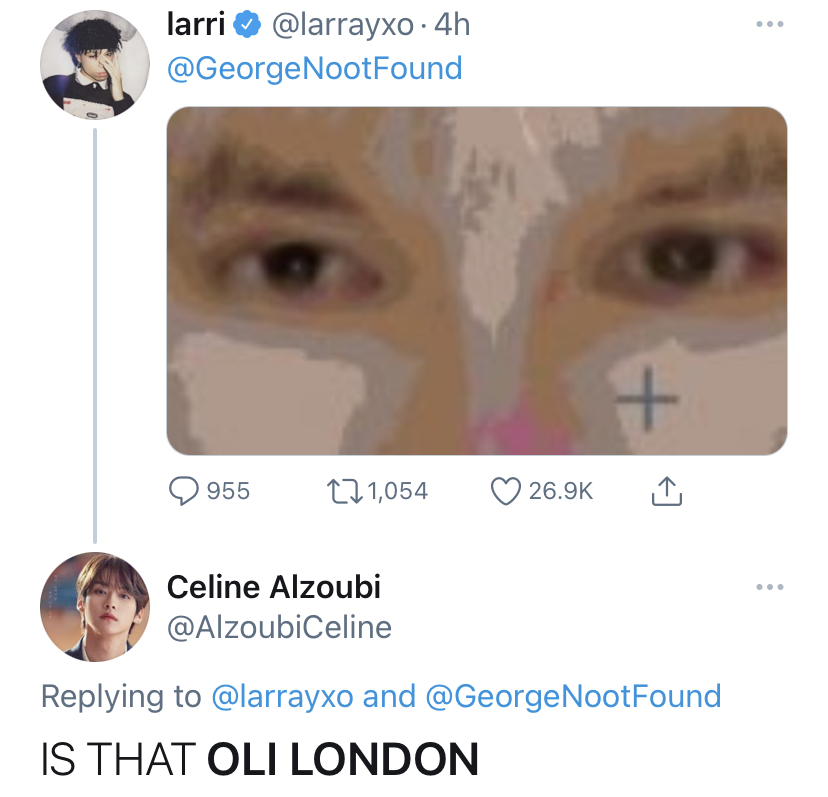Screen dimensions: 828x797
Task: Tap the share upload icon
Action: pyautogui.click(x=666, y=490)
